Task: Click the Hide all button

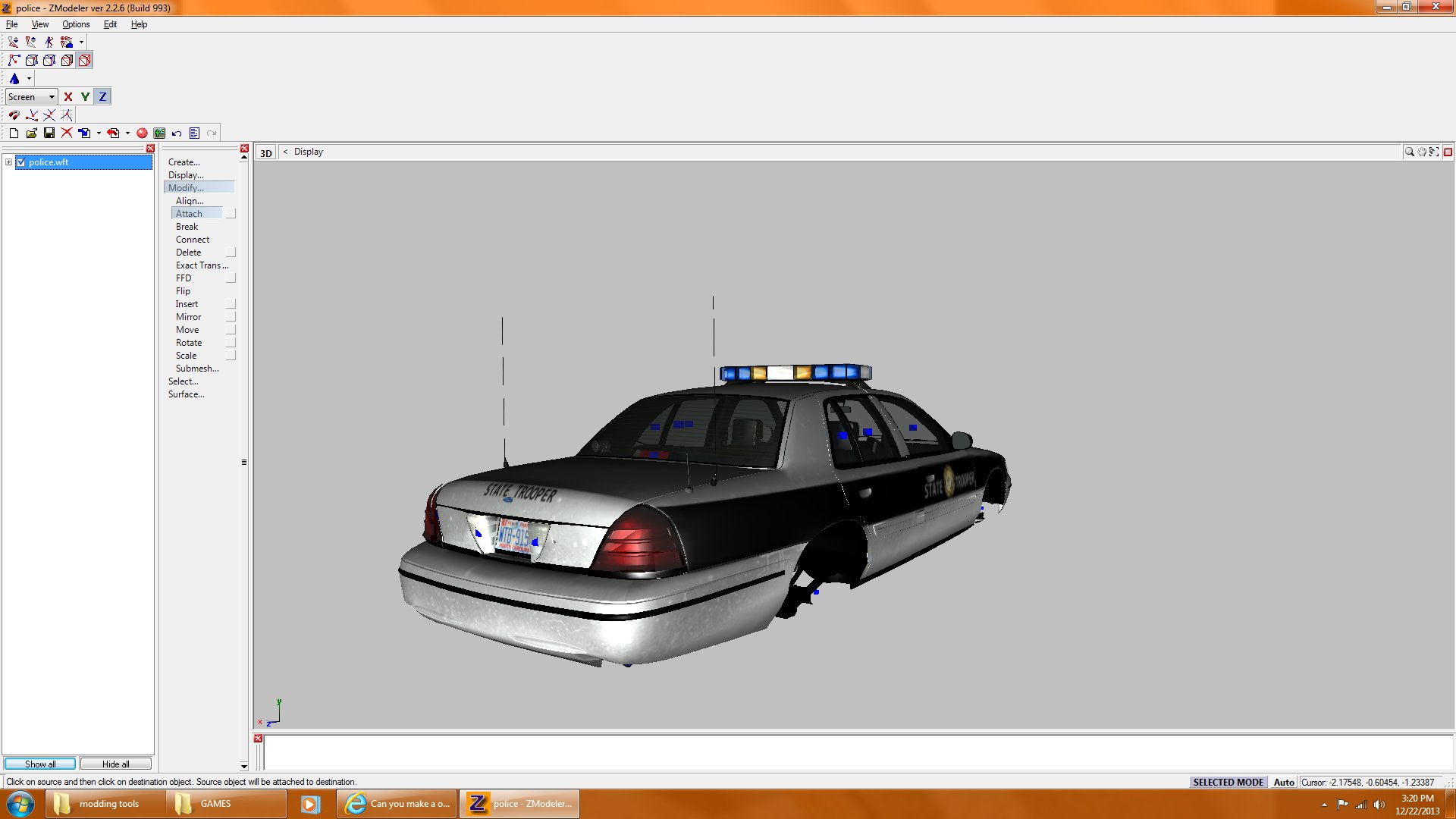Action: click(x=115, y=764)
